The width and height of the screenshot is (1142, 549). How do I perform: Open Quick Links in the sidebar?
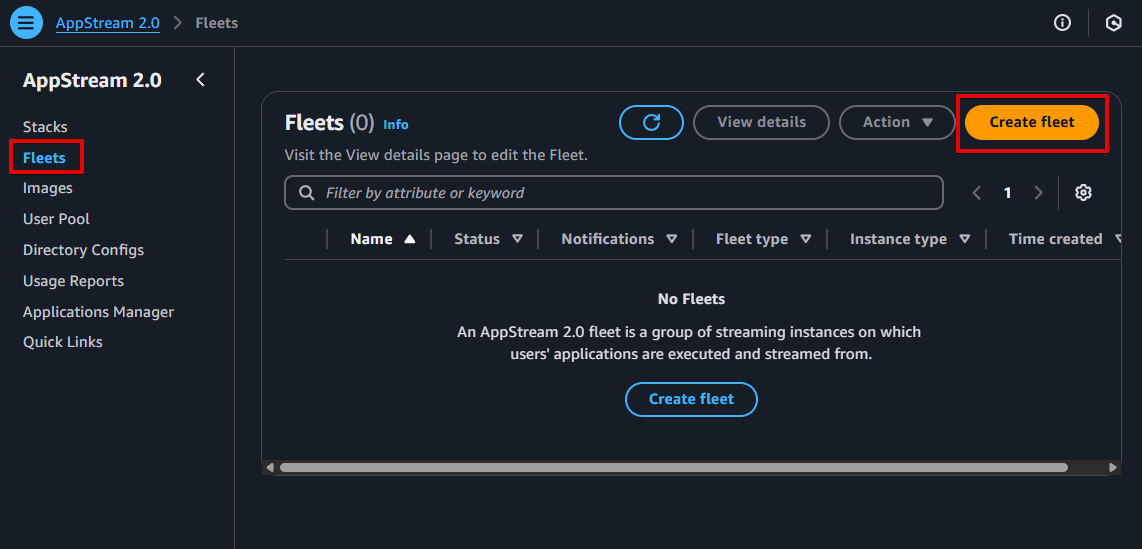(63, 341)
